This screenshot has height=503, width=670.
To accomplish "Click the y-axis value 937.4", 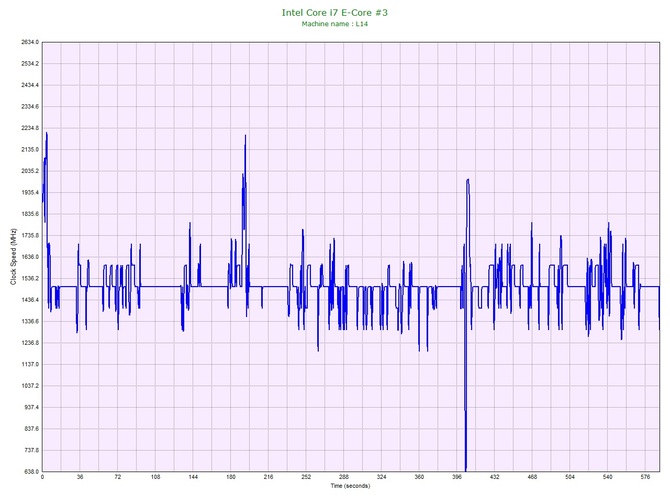I will [31, 407].
